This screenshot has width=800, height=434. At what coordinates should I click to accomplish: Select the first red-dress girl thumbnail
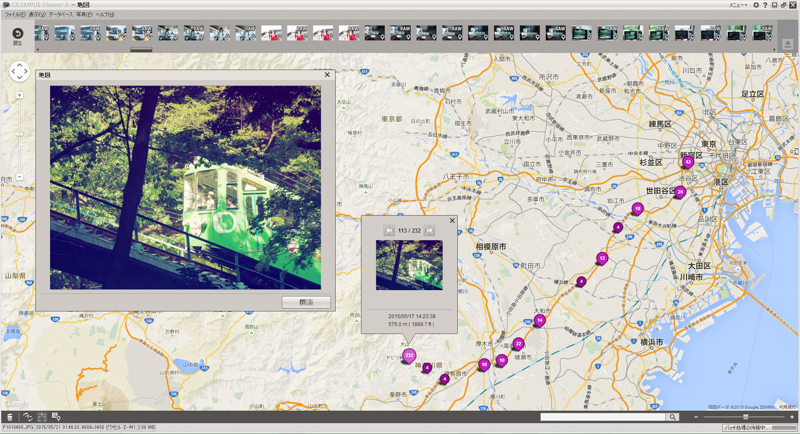(x=271, y=33)
